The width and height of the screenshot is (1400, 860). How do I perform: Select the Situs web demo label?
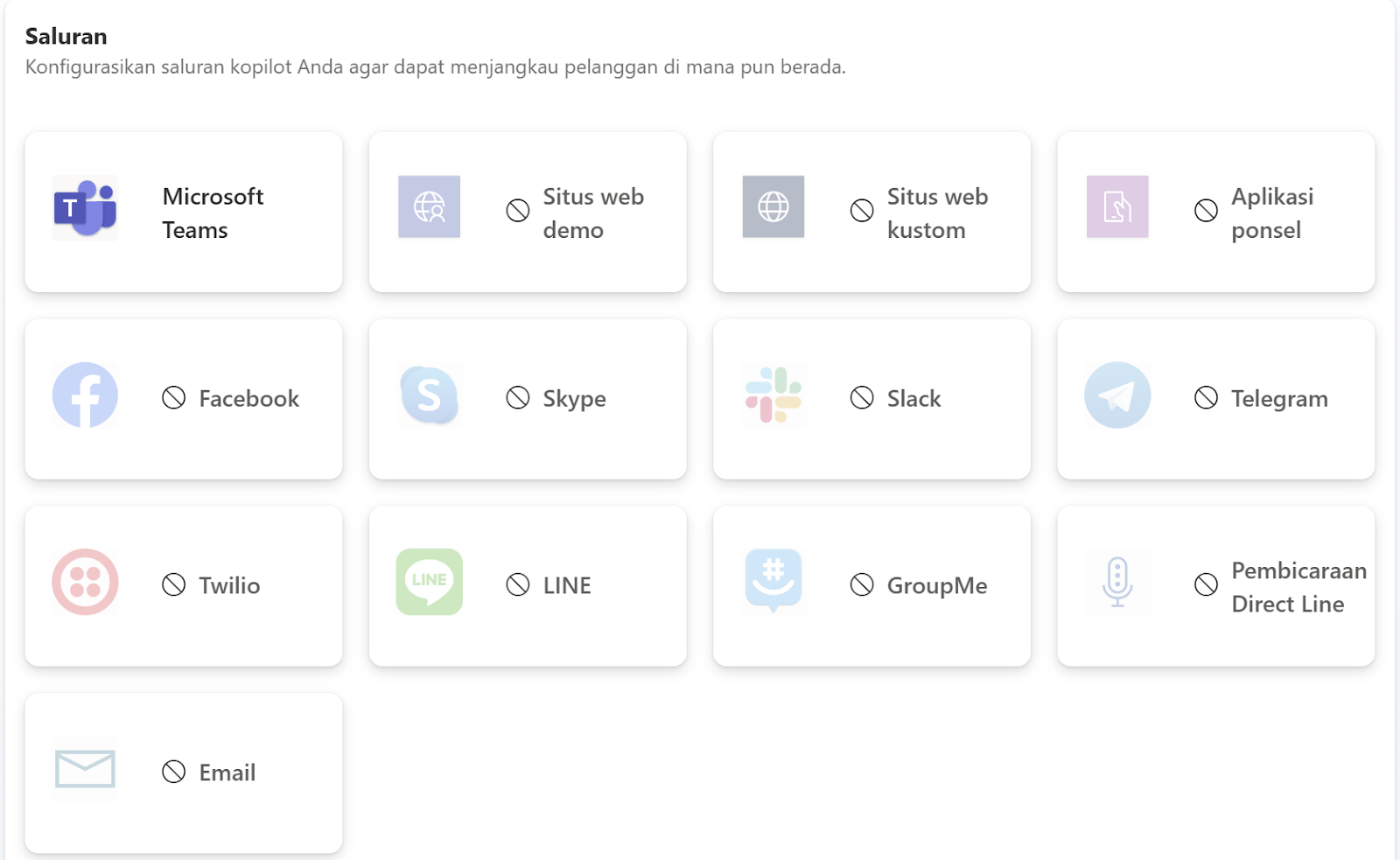[593, 213]
